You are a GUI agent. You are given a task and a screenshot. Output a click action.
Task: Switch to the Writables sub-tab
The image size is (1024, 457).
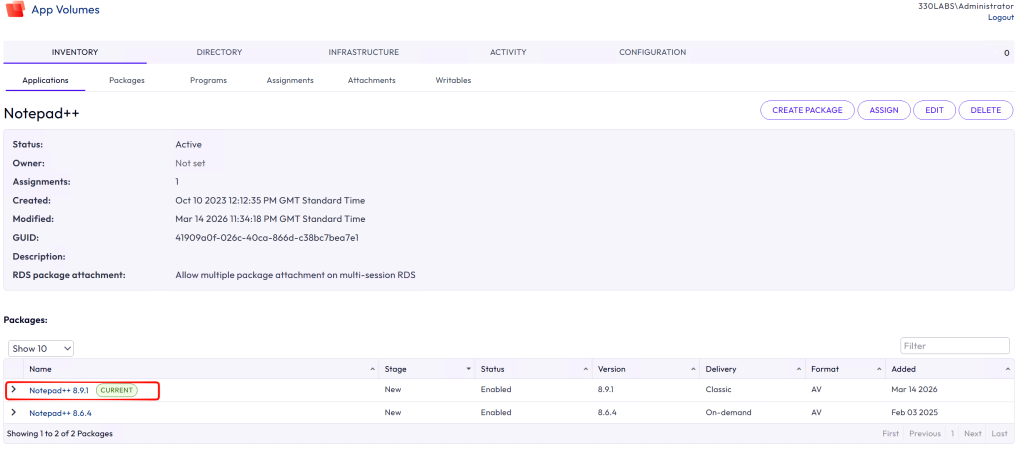point(453,80)
